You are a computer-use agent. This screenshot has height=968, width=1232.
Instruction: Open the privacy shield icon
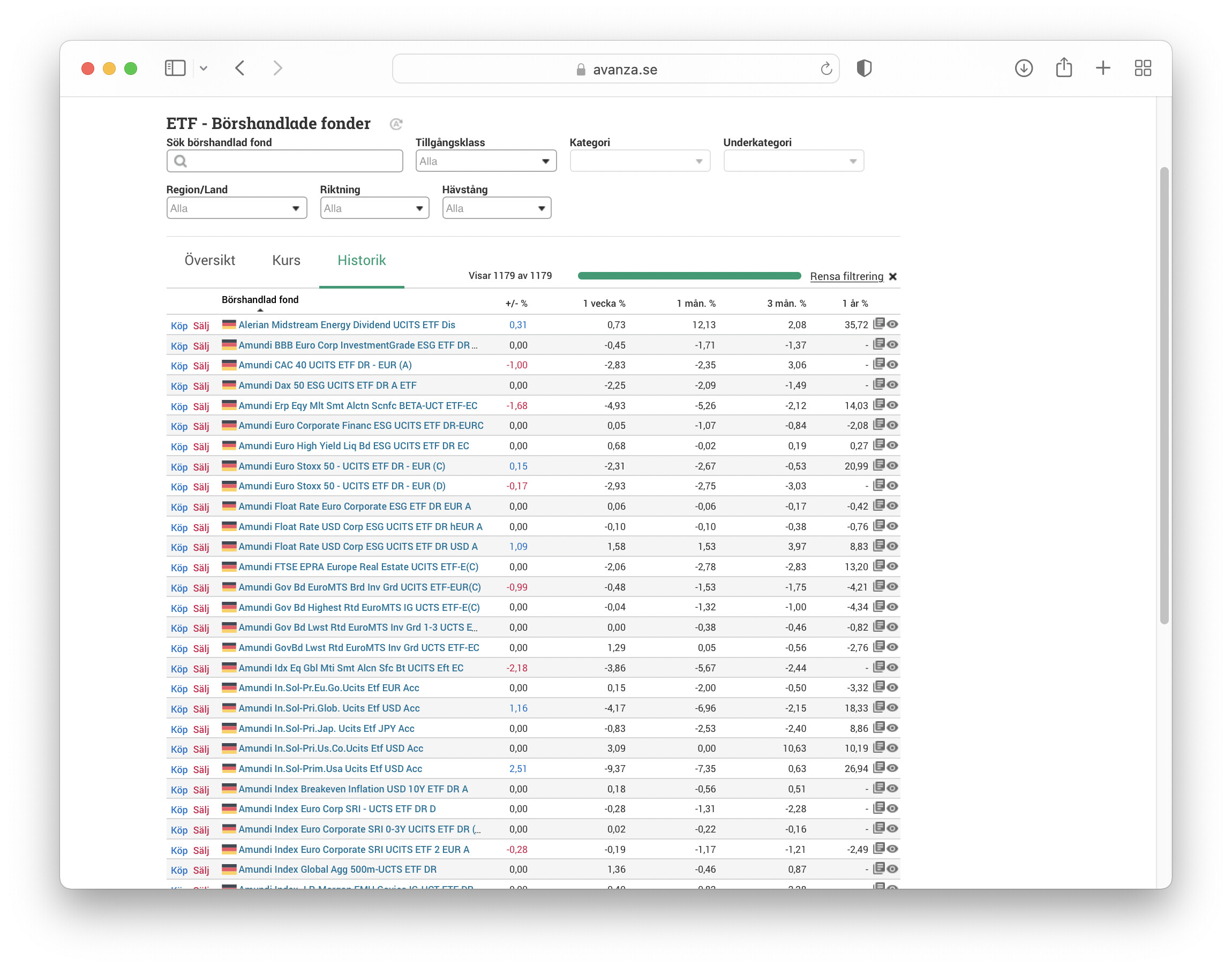pyautogui.click(x=863, y=69)
